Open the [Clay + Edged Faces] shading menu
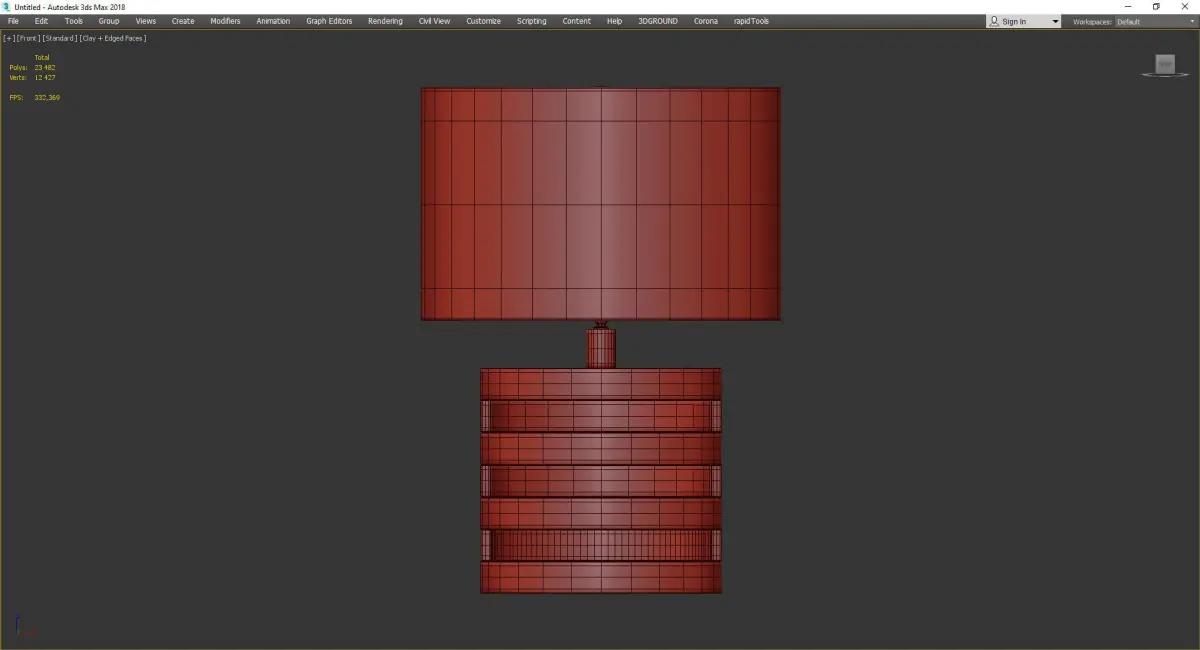The image size is (1200, 650). 113,38
